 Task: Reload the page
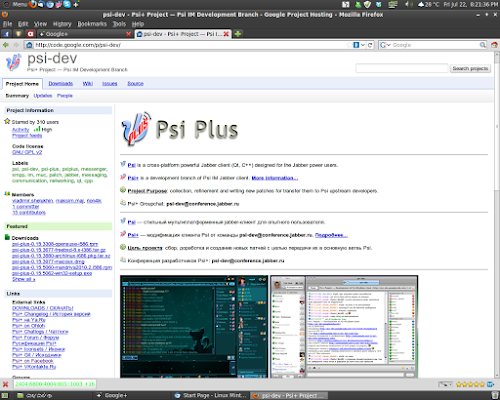pyautogui.click(x=370, y=45)
